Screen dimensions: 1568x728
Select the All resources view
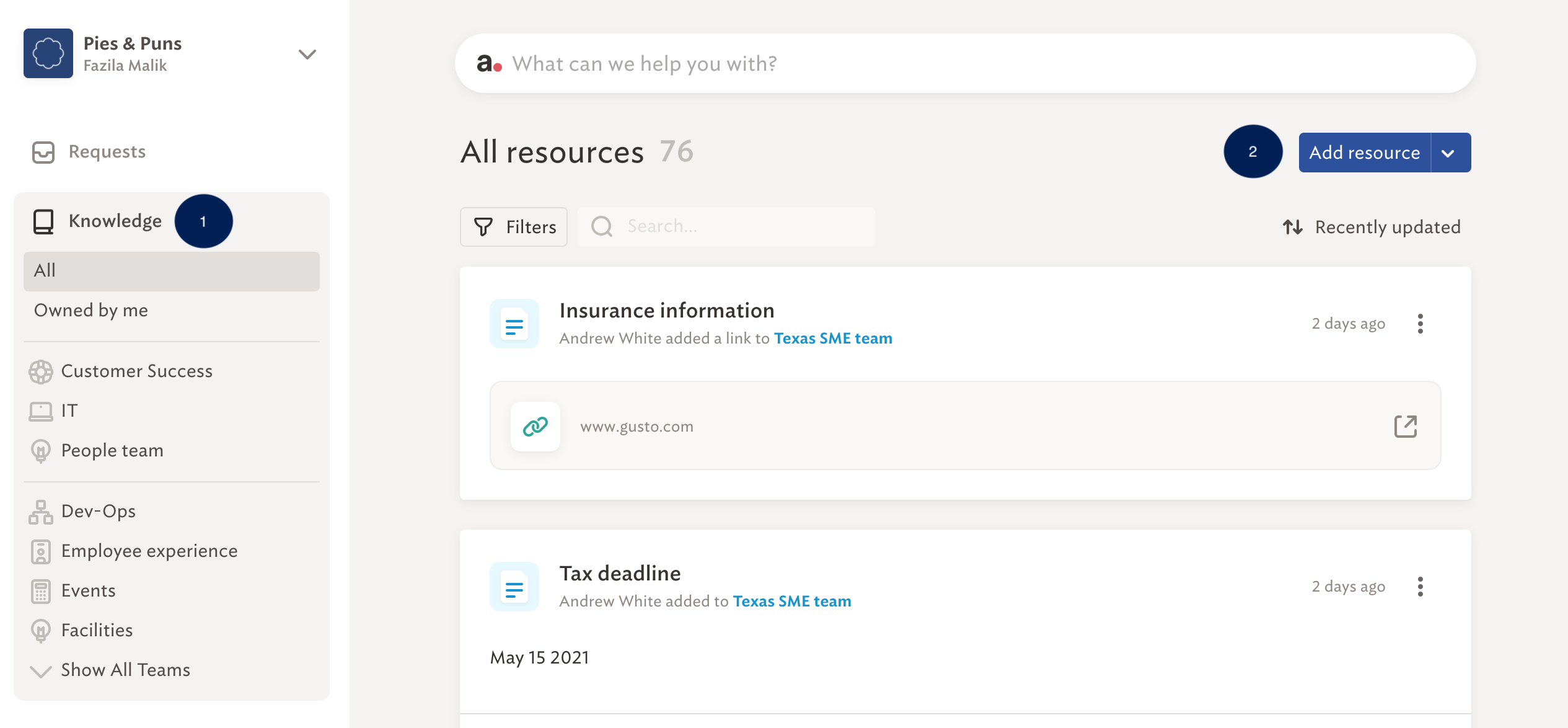tap(172, 271)
